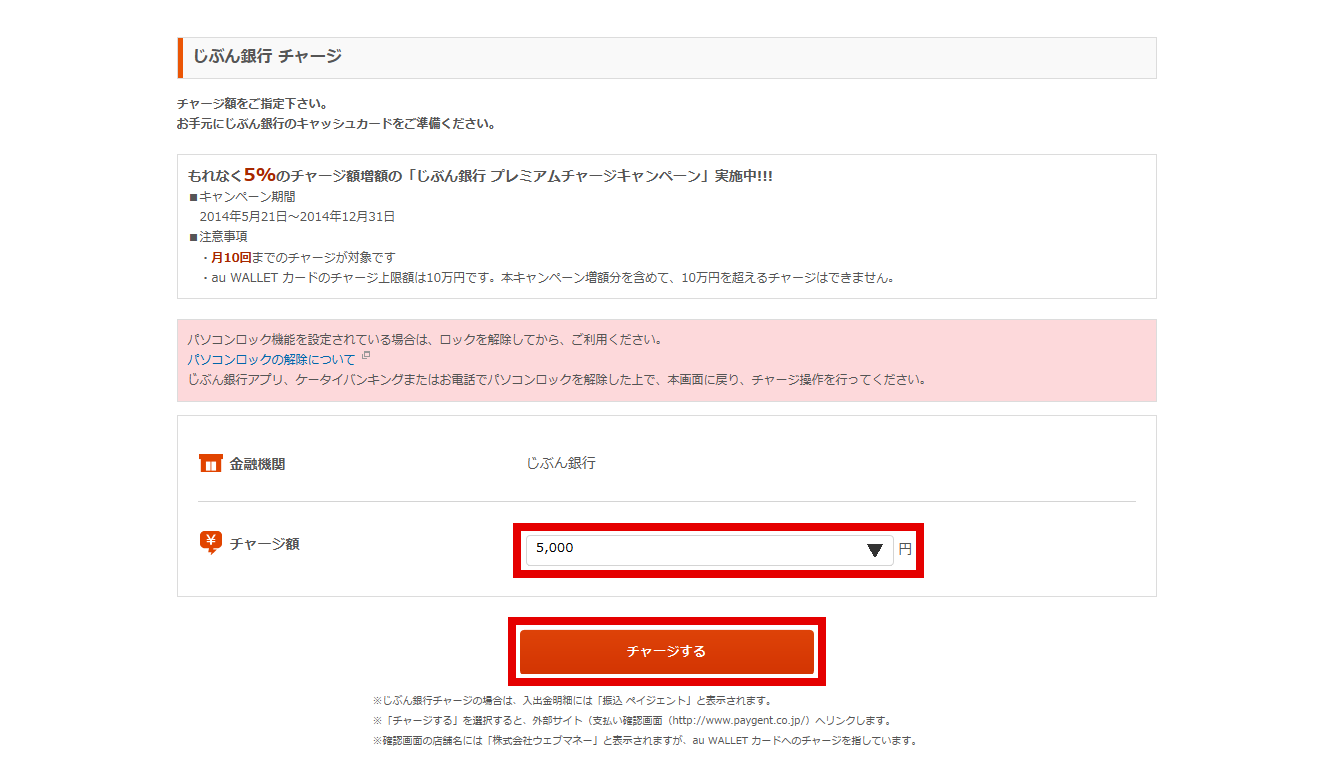Click the footnote containing the paygent.co.jp URL
This screenshot has width=1332, height=774.
click(630, 720)
